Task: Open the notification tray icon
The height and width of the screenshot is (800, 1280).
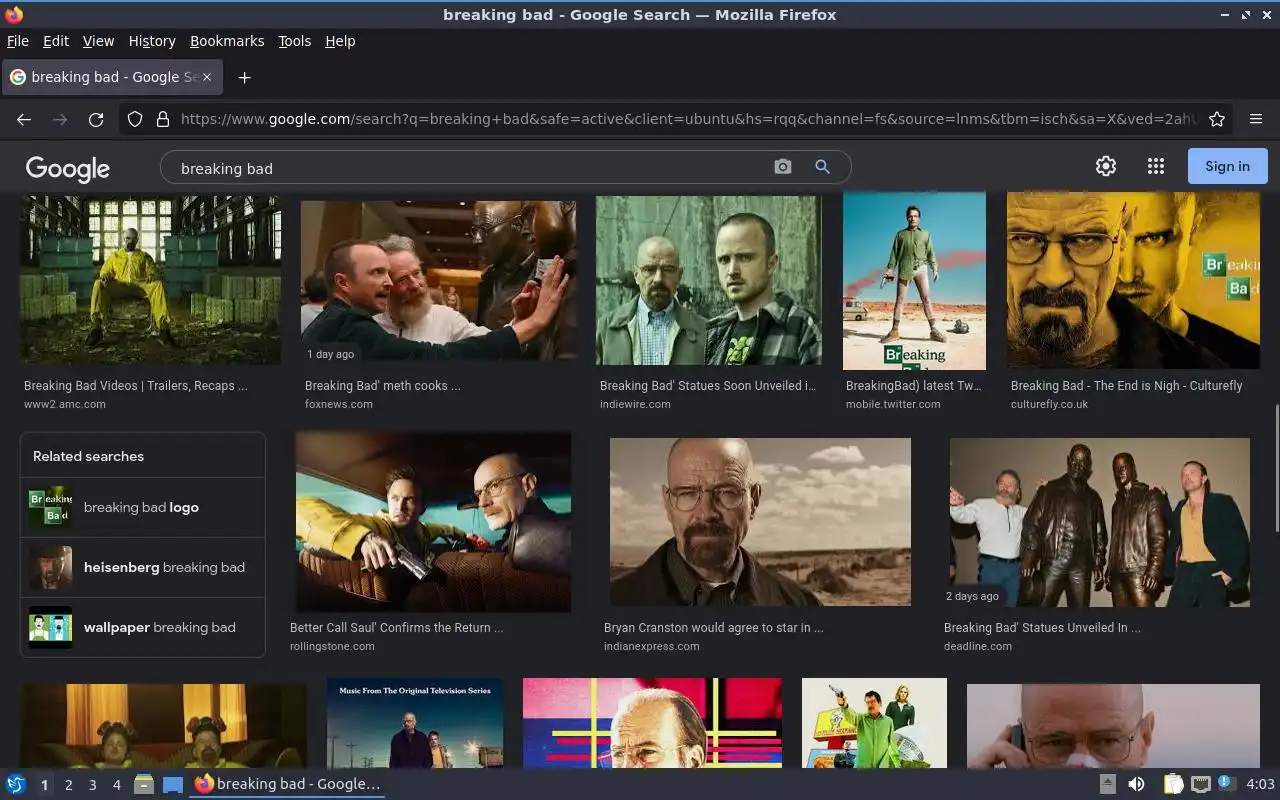Action: [1227, 783]
